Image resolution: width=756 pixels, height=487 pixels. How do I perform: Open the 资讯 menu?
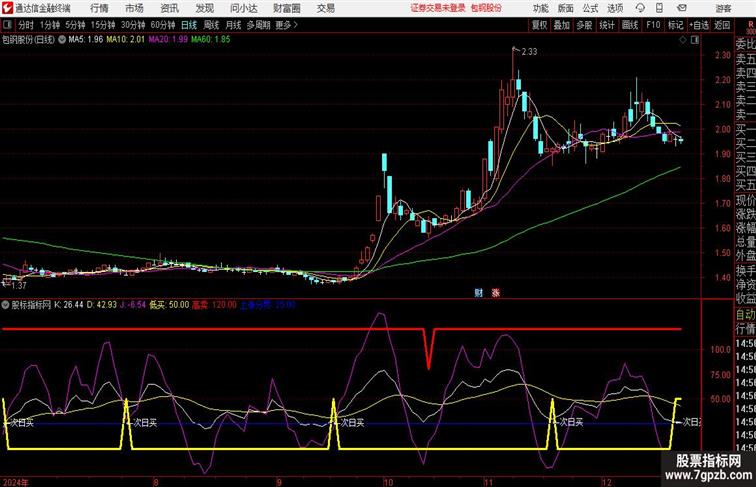coord(169,8)
